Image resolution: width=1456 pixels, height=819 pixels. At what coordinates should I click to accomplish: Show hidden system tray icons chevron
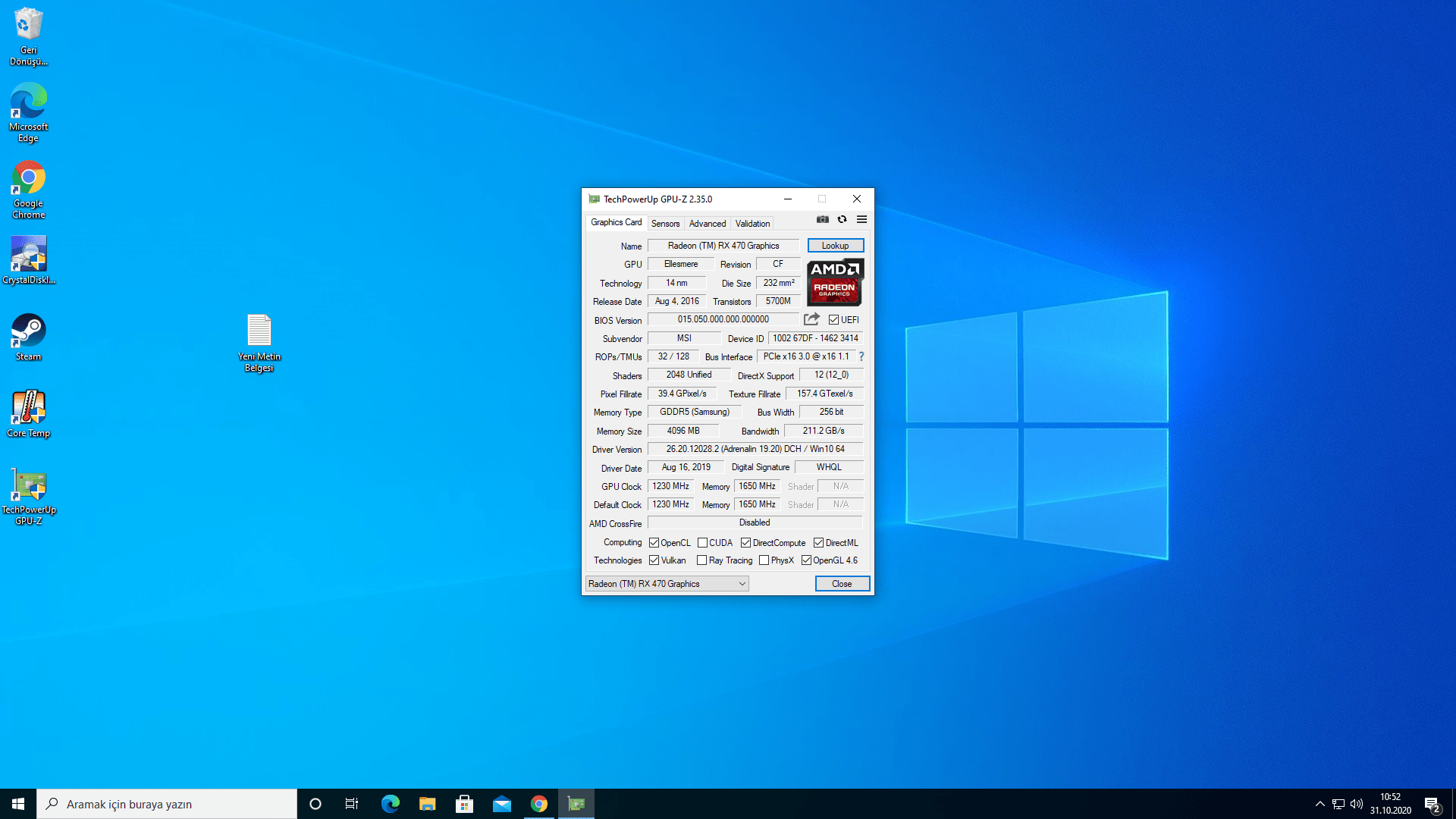[x=1319, y=804]
